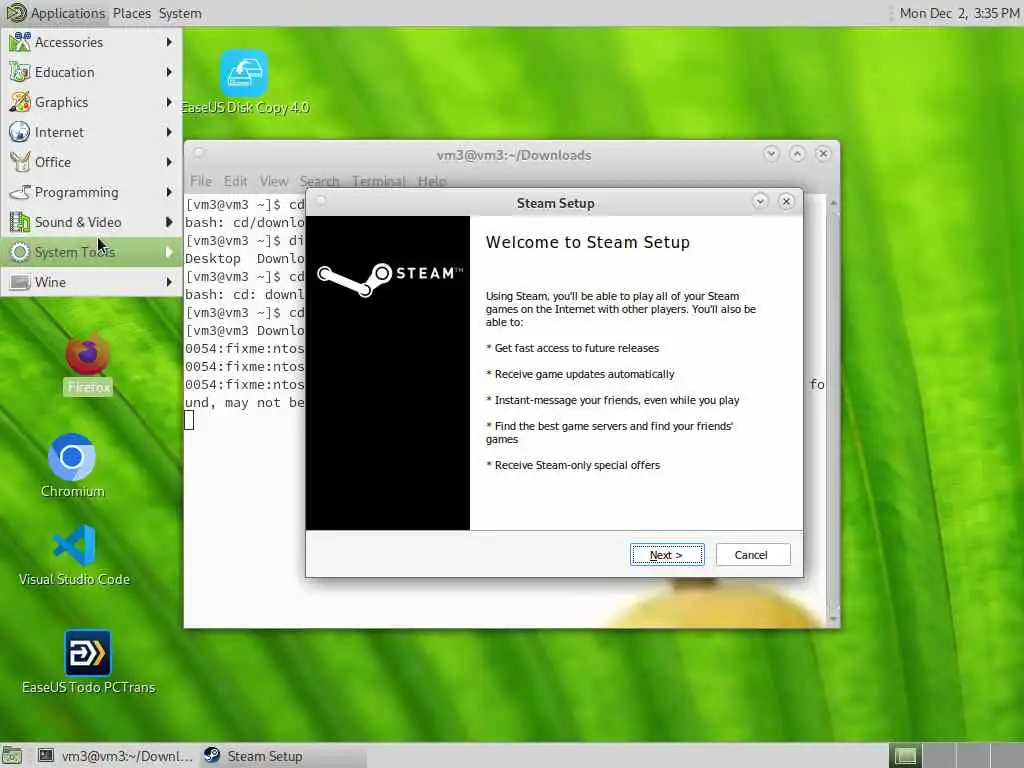This screenshot has width=1024, height=768.
Task: Expand the Office submenu arrow
Action: (169, 162)
